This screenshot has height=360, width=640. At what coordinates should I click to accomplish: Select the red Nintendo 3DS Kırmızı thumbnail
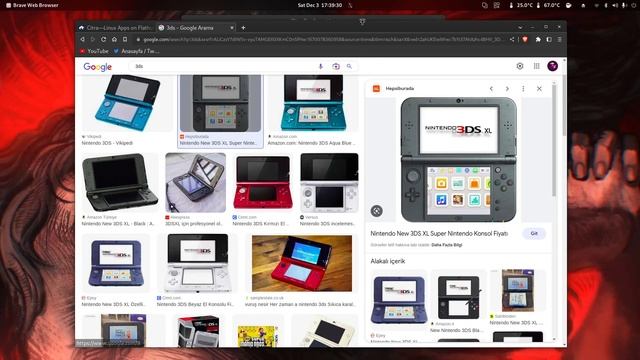click(263, 183)
